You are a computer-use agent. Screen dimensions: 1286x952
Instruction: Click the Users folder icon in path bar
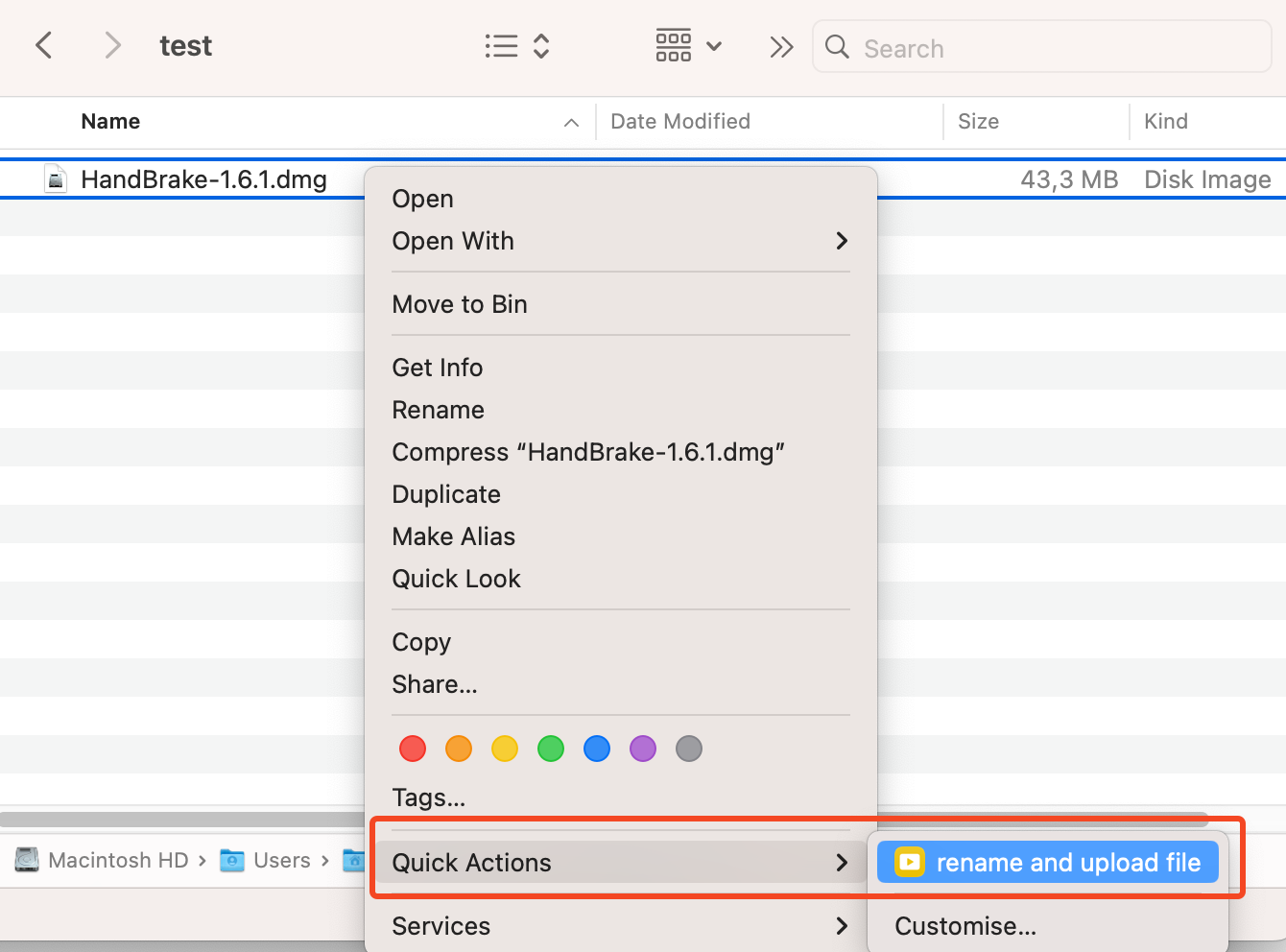click(231, 860)
